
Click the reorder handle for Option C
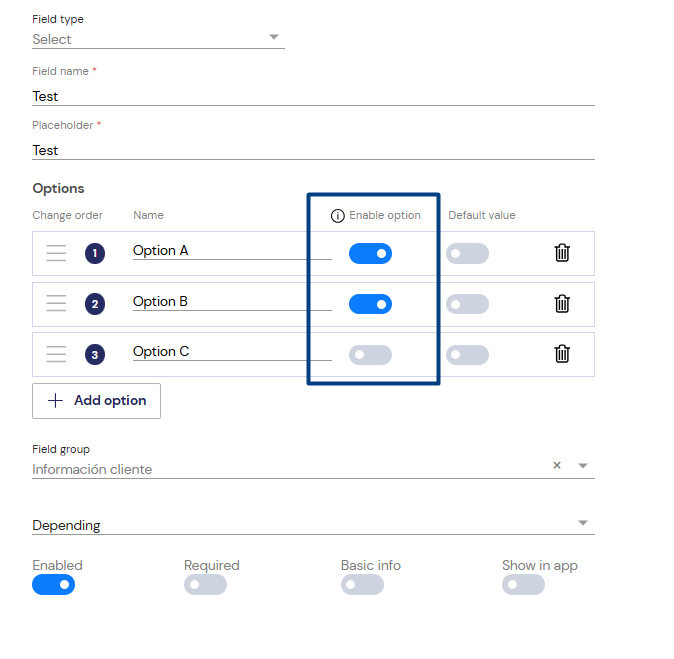click(x=56, y=354)
